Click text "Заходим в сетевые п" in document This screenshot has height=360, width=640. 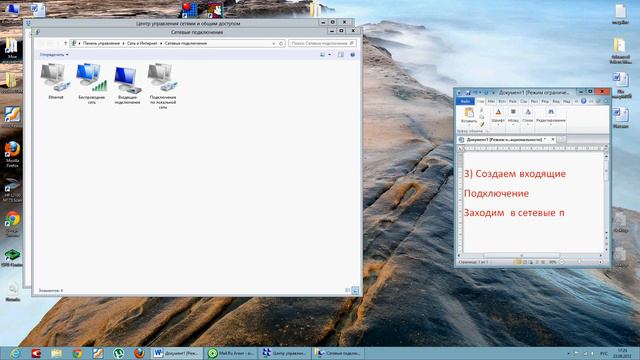coord(514,213)
